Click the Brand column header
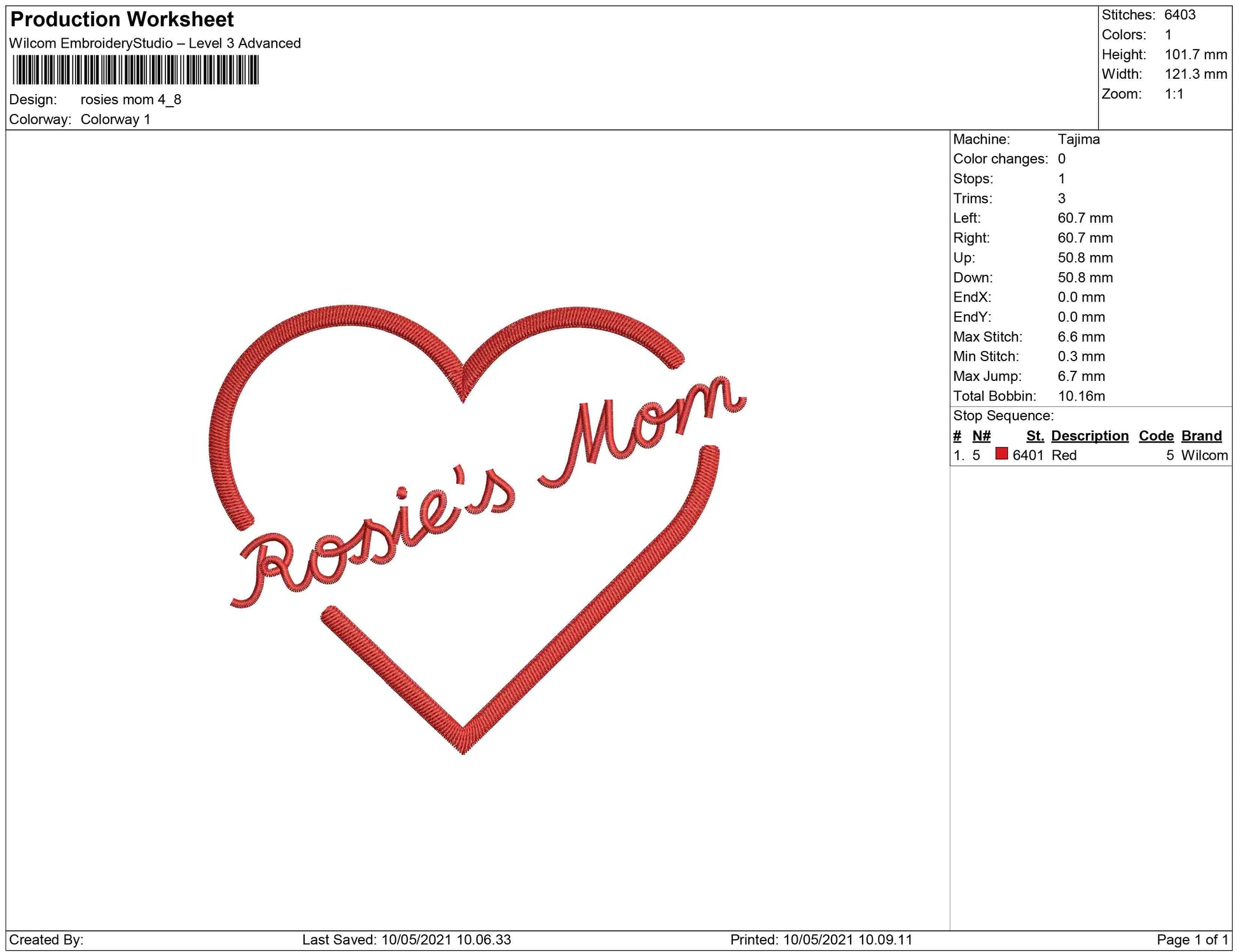This screenshot has width=1238, height=952. (x=1201, y=436)
